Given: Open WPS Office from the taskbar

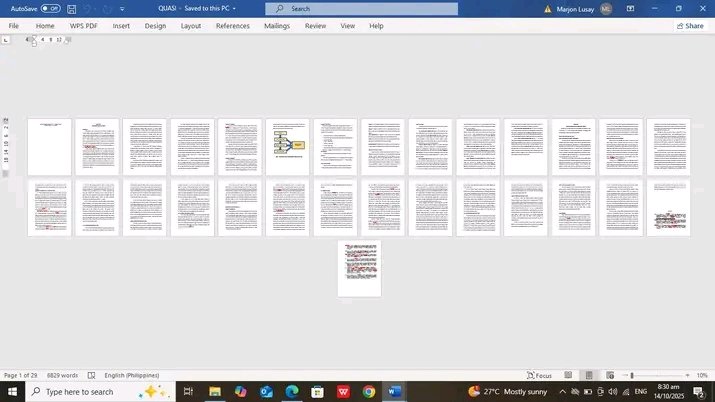Looking at the screenshot, I should tap(343, 392).
